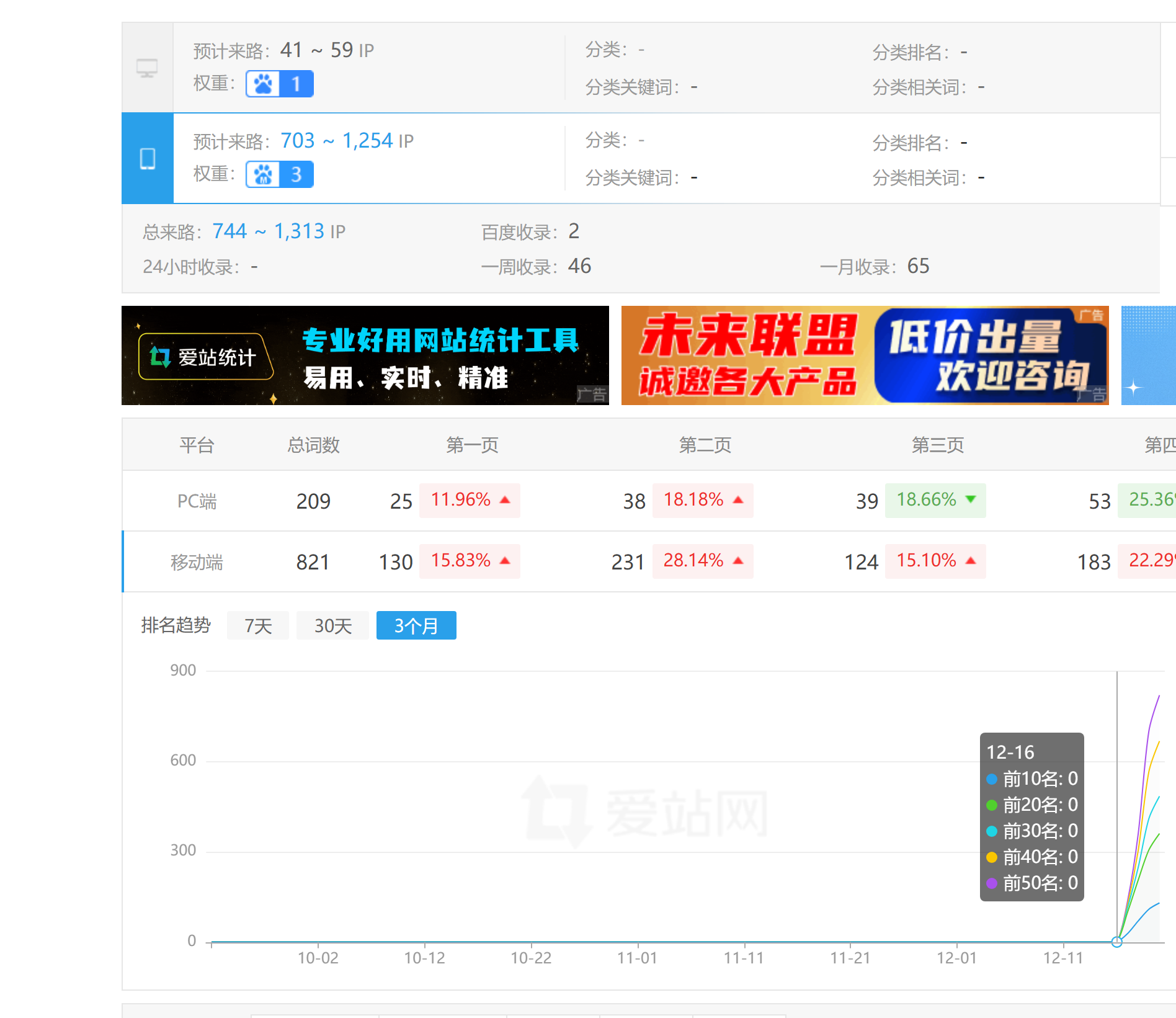Click the Baidu paw weight 3 badge
The image size is (1176, 1018).
pyautogui.click(x=280, y=174)
